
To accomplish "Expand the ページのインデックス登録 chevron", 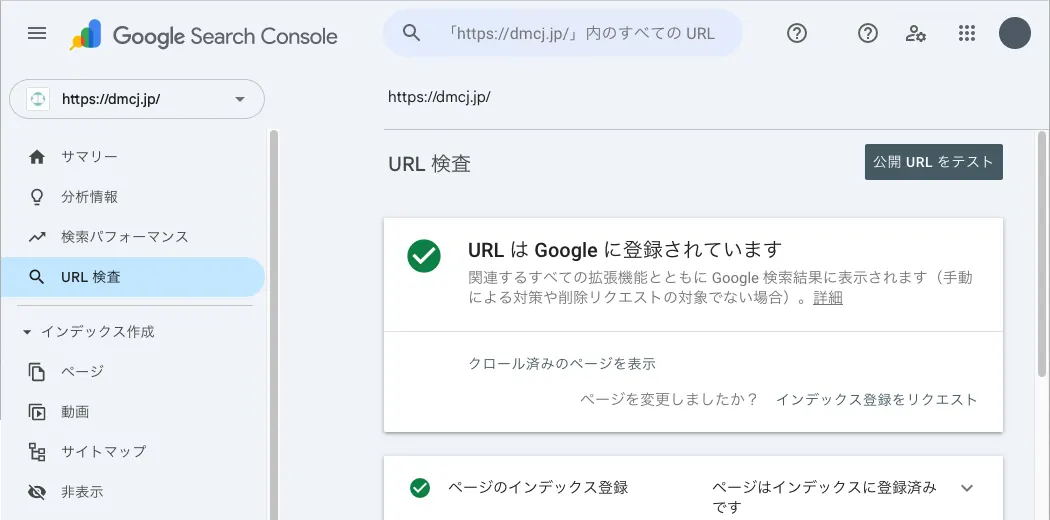I will tap(966, 488).
